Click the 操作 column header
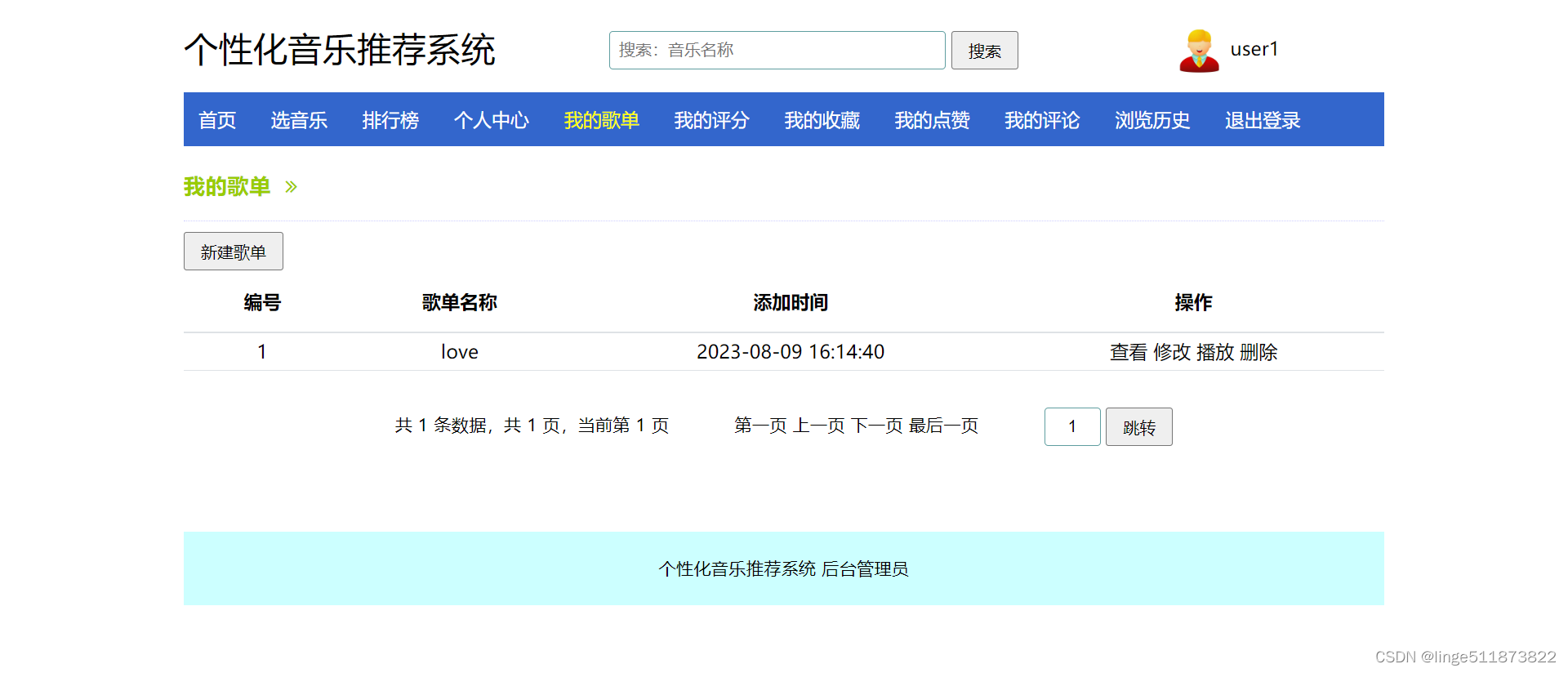The height and width of the screenshot is (673, 1568). click(1194, 303)
